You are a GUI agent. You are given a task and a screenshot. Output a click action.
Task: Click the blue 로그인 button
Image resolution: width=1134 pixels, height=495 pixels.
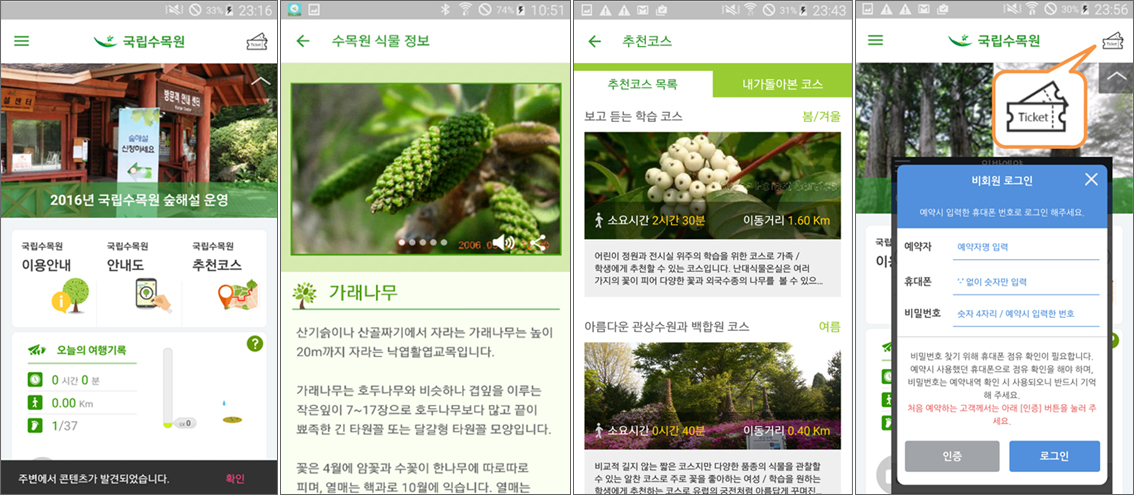point(1054,456)
